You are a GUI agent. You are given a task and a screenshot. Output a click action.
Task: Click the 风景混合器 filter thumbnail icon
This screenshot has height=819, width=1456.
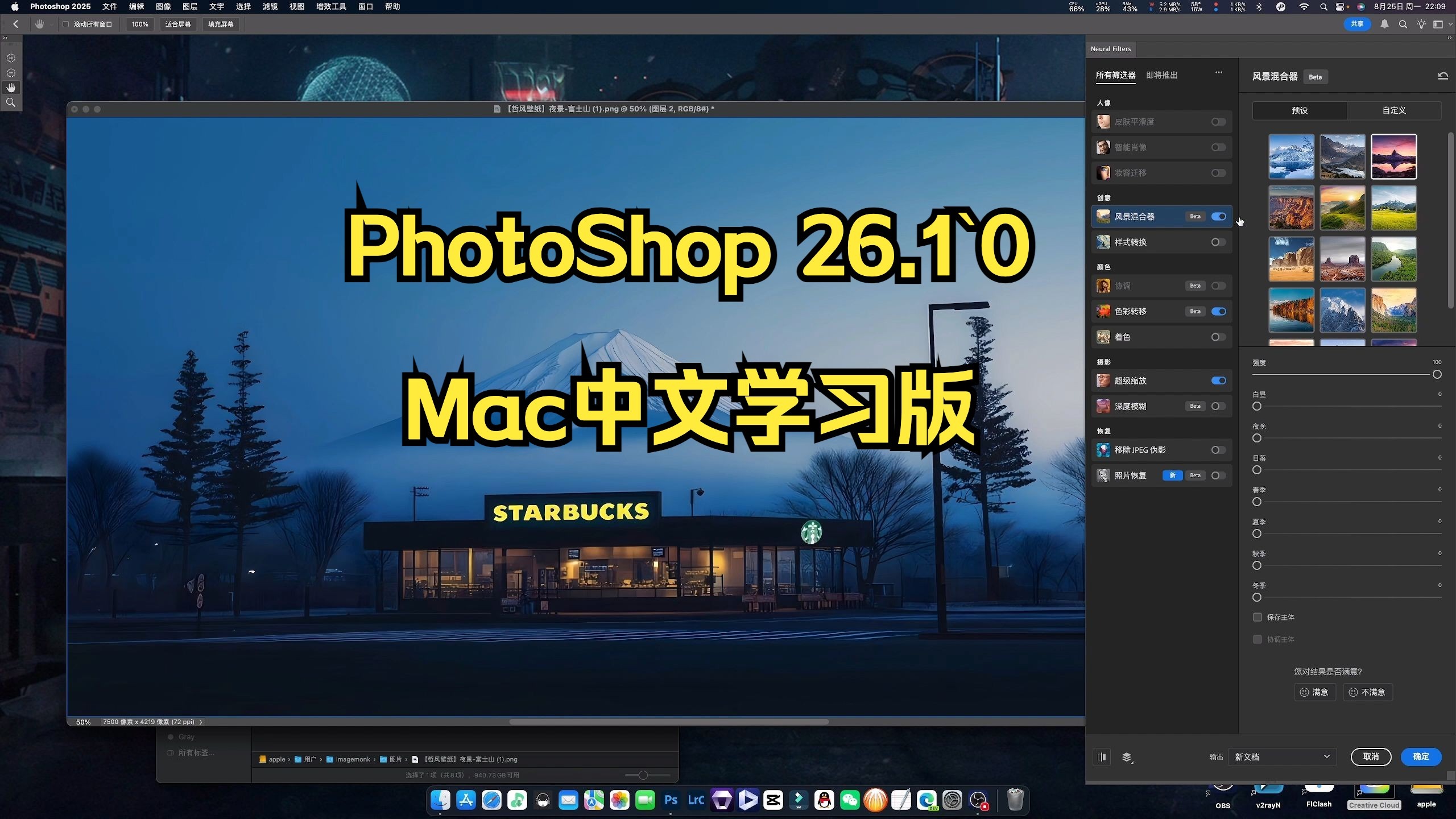click(x=1103, y=217)
